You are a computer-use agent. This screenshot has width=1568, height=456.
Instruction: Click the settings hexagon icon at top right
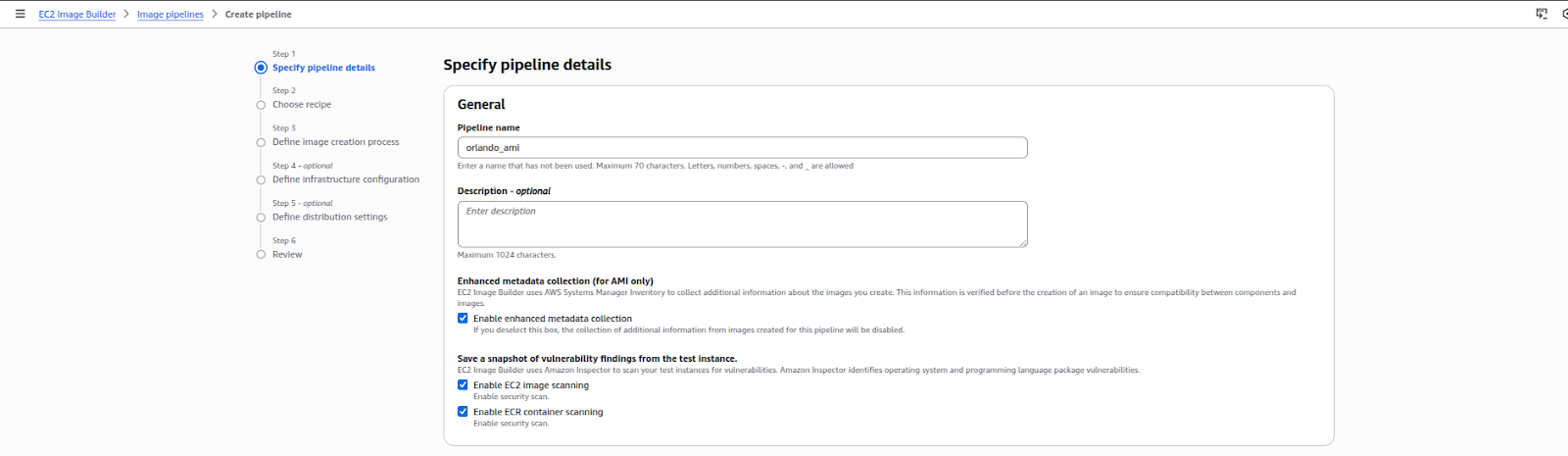click(x=1564, y=14)
